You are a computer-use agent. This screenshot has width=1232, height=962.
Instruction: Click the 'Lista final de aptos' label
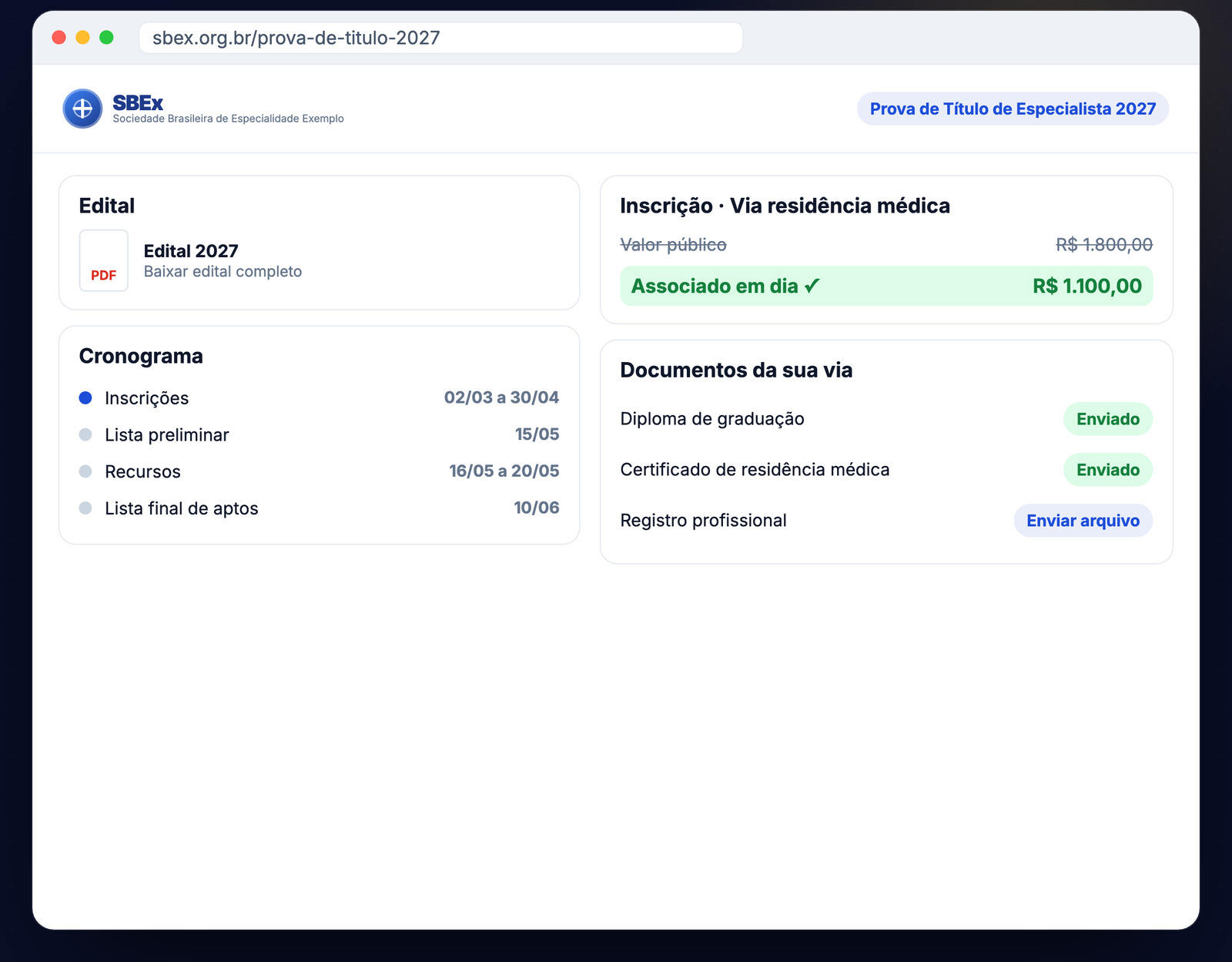181,508
